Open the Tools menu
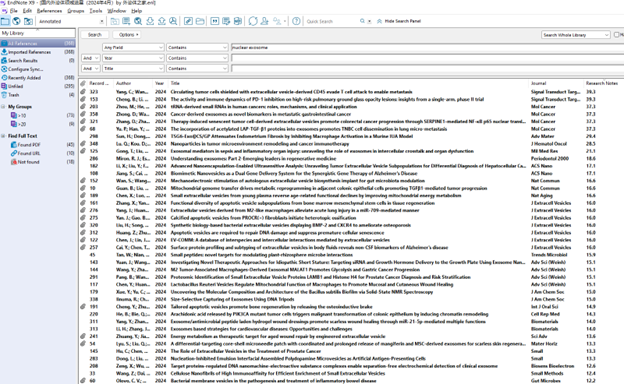Screen dimensions: 624x384 [x=96, y=11]
